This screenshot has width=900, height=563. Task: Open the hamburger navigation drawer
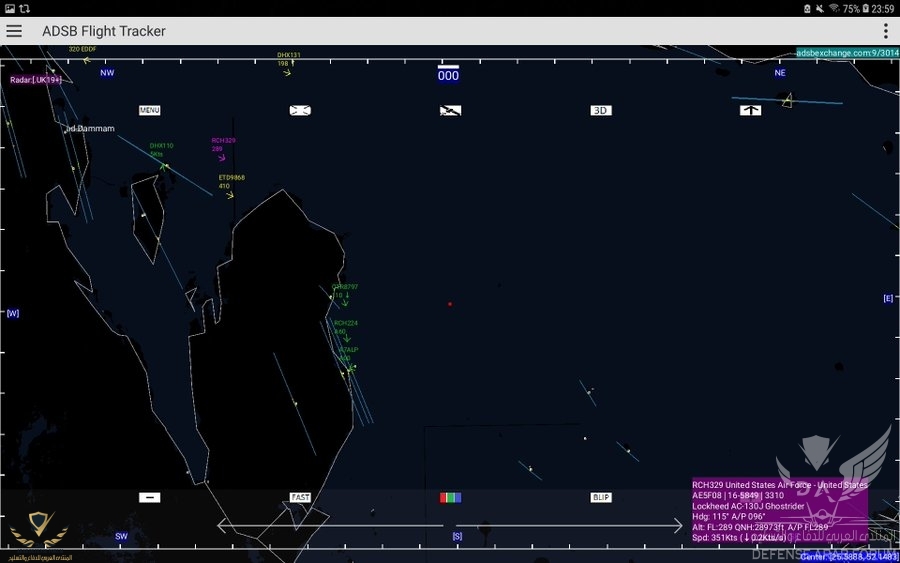[x=14, y=31]
